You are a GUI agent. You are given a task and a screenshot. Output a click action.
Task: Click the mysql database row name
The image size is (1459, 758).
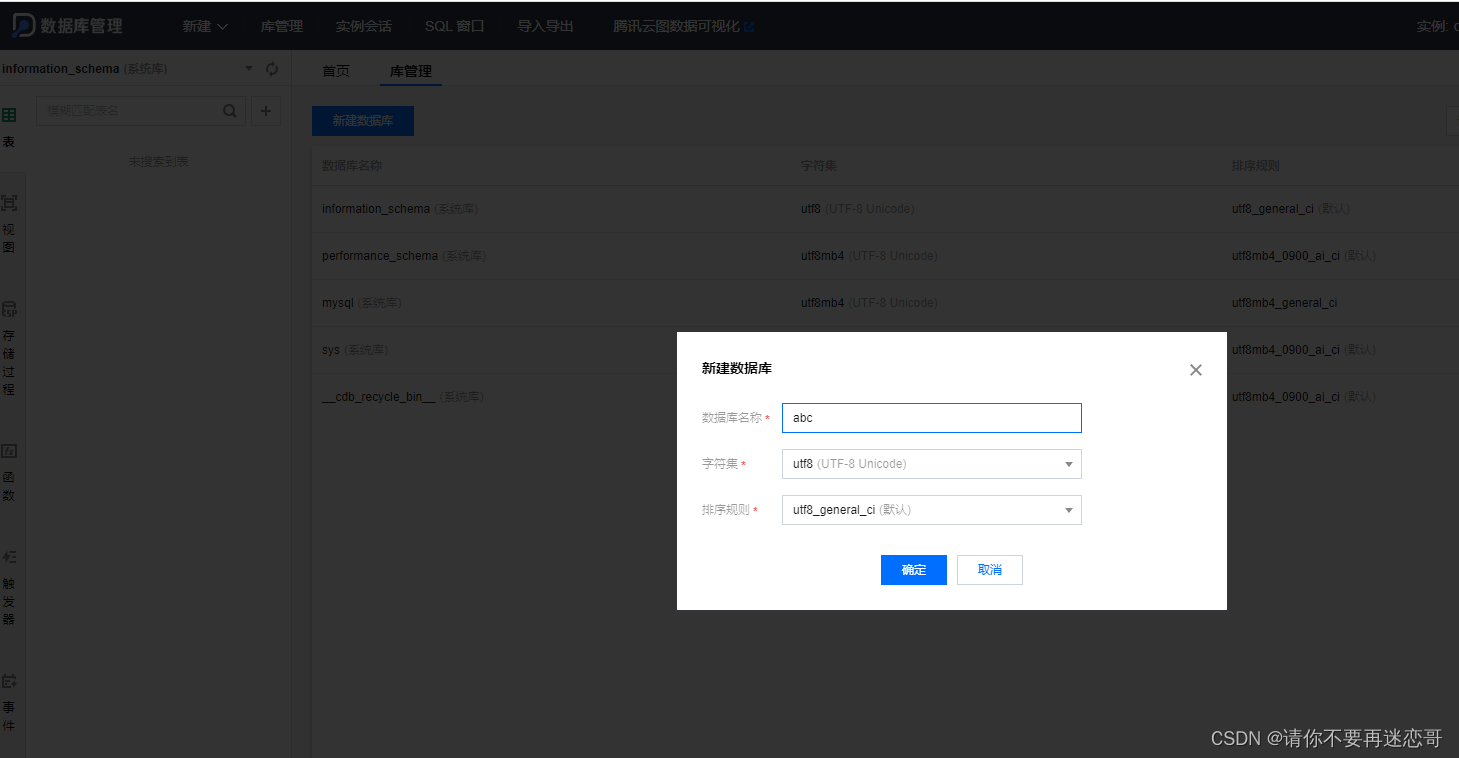(338, 303)
